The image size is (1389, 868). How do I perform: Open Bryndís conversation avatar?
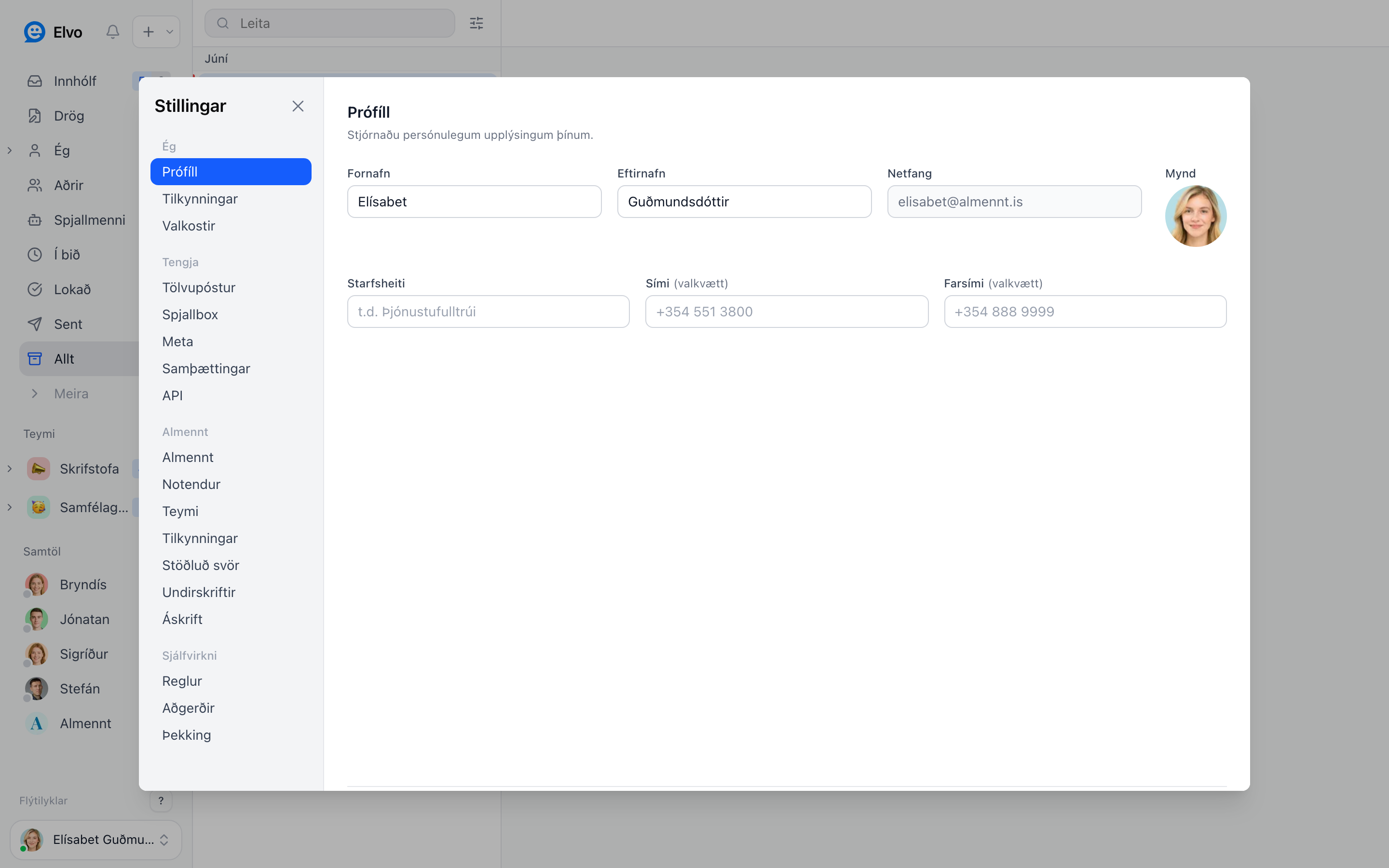tap(36, 584)
